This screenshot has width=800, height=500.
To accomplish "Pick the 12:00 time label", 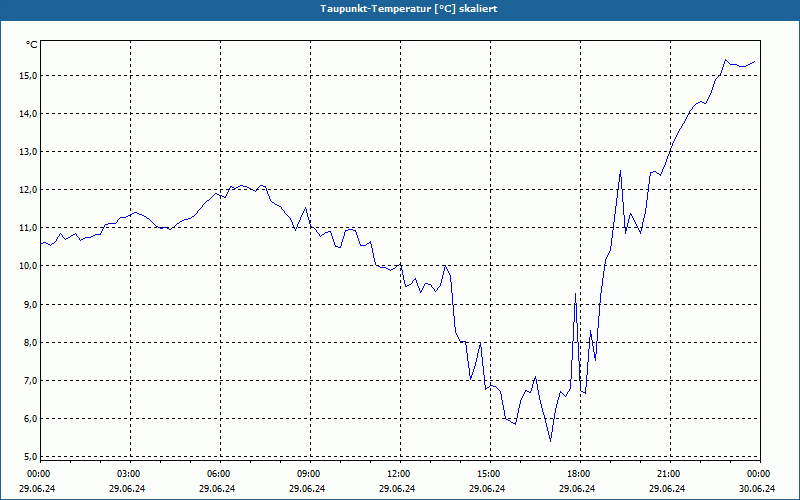I will [400, 474].
